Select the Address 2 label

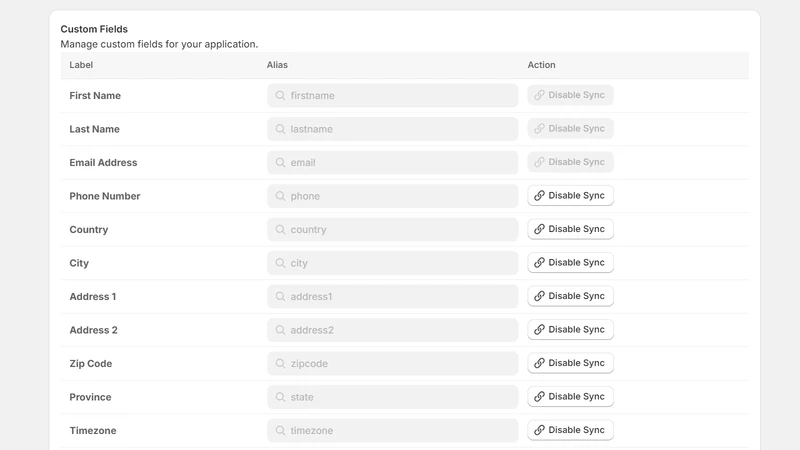point(93,330)
